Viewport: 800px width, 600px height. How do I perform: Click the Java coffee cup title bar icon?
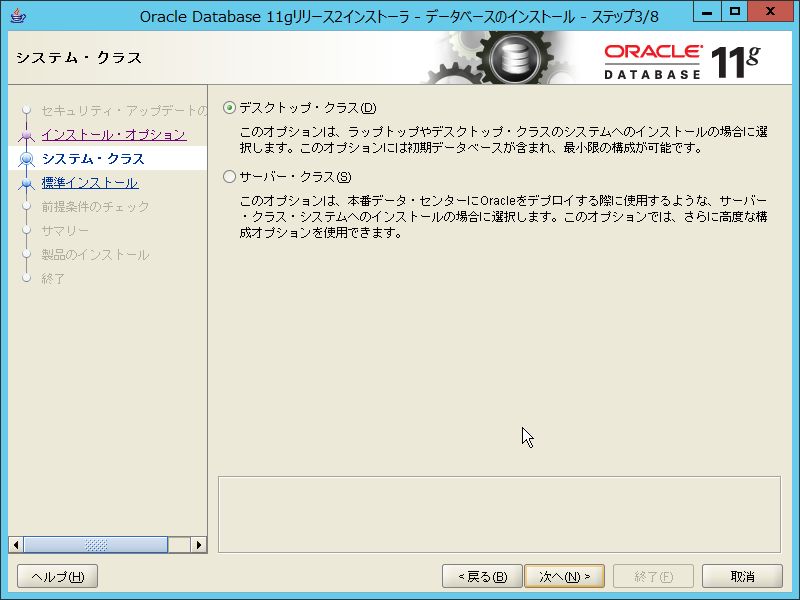point(18,16)
